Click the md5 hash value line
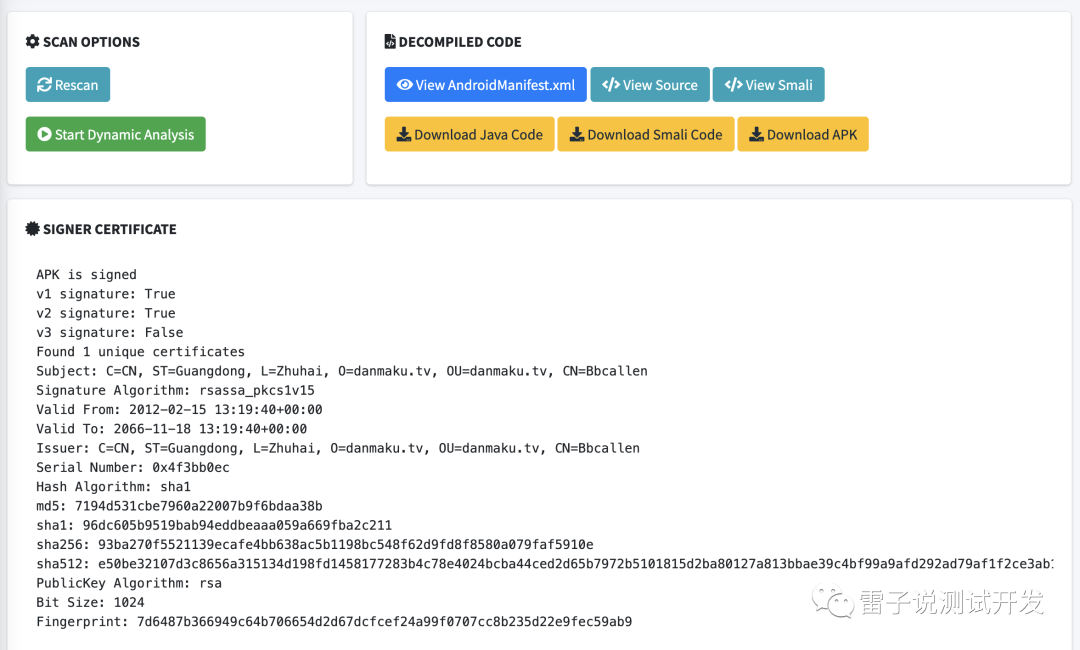This screenshot has height=650, width=1080. (179, 506)
